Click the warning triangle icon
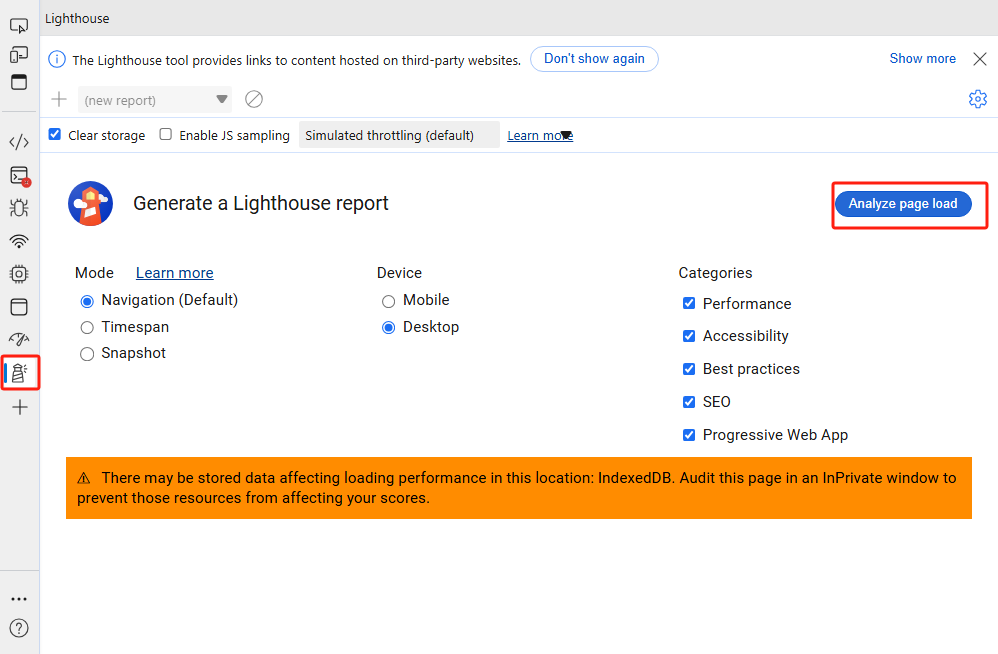 (83, 478)
